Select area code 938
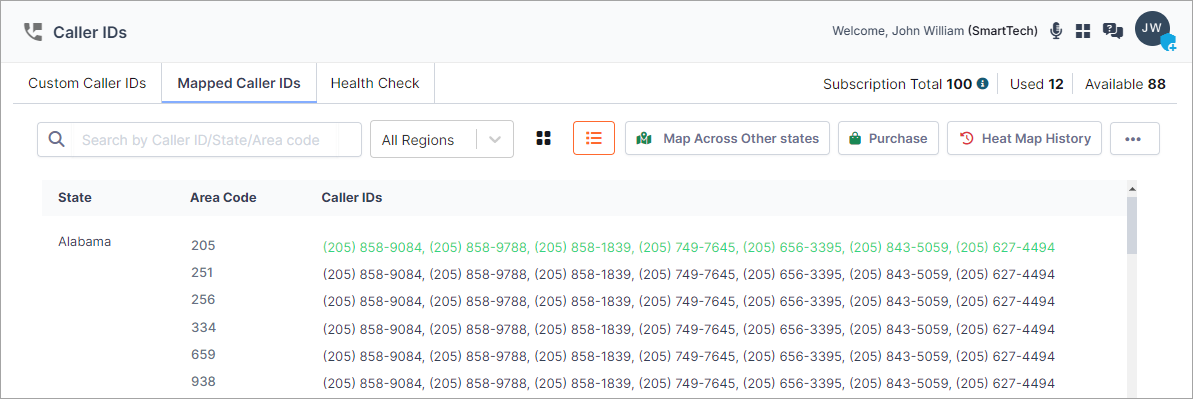Viewport: 1193px width, 399px height. 203,382
